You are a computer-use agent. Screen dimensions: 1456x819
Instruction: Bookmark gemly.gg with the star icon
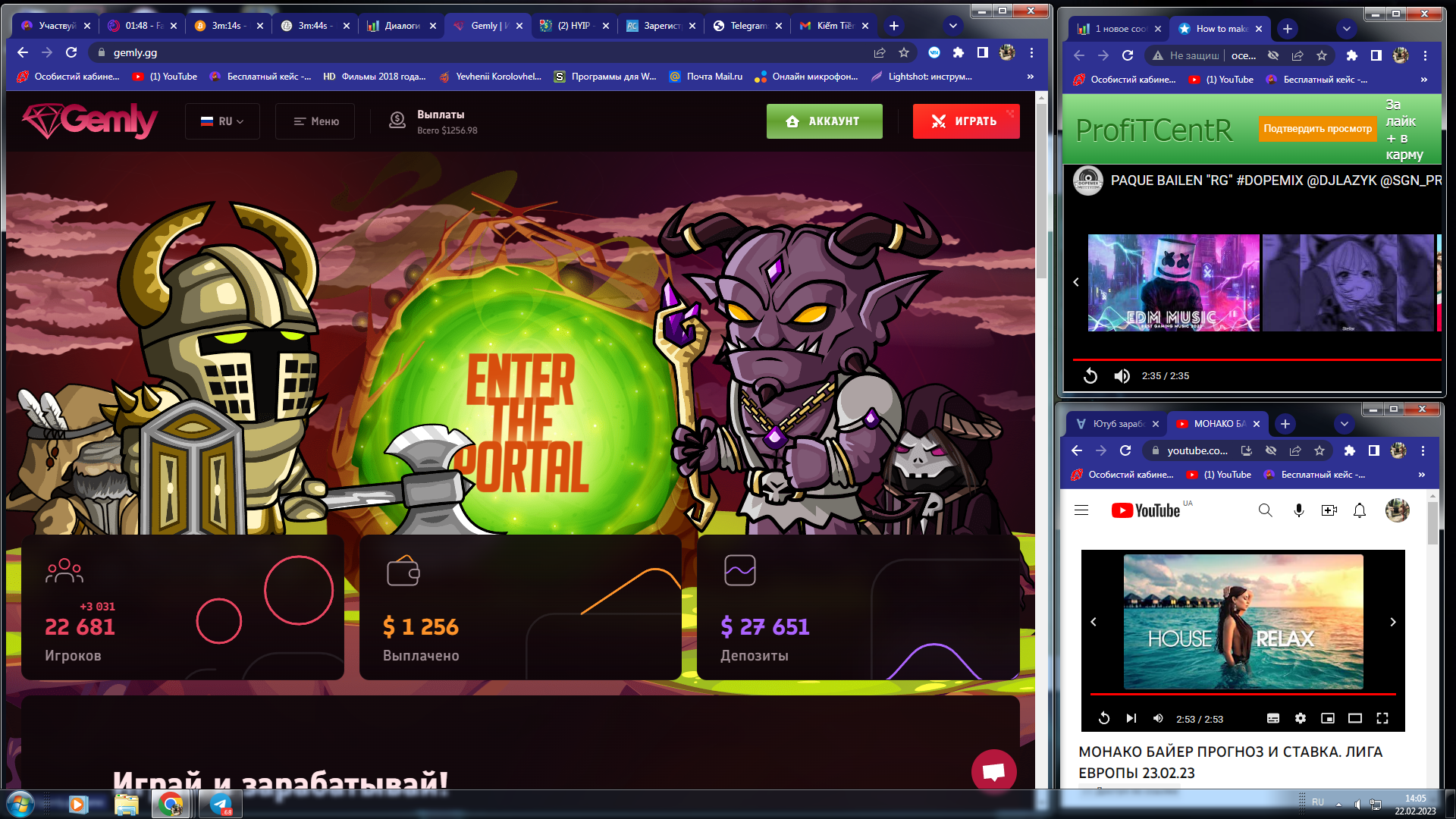[903, 52]
